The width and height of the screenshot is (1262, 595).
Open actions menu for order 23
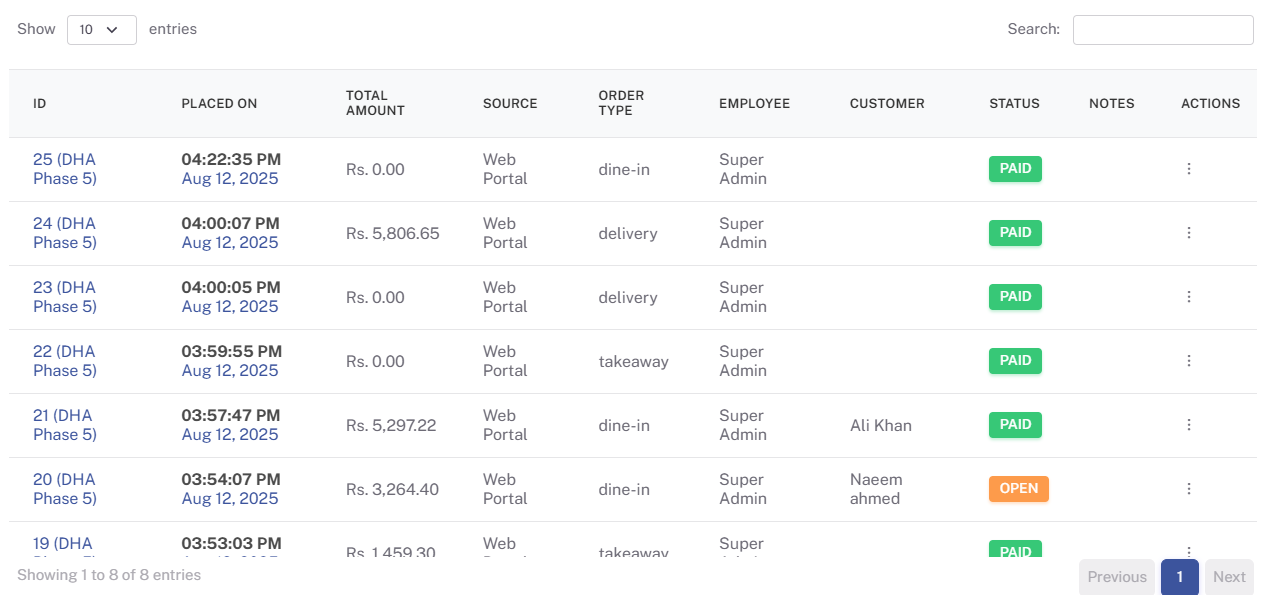click(x=1189, y=297)
